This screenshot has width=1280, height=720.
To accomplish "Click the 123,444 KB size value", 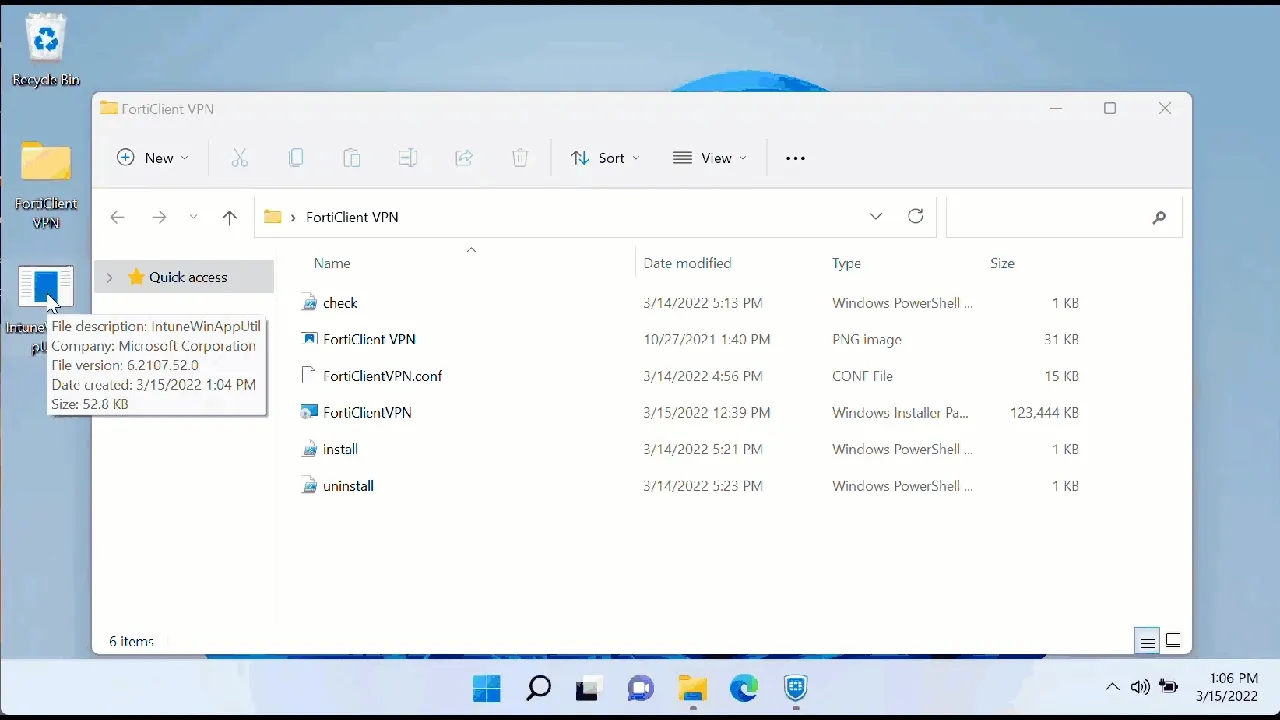I will (1043, 412).
